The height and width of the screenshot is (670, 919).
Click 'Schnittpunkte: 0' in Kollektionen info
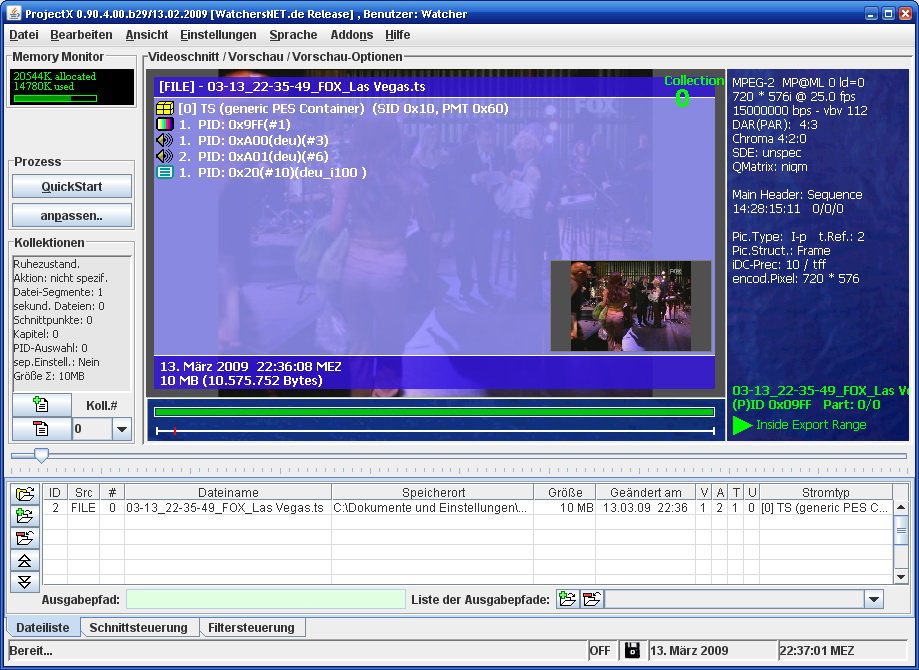point(53,320)
